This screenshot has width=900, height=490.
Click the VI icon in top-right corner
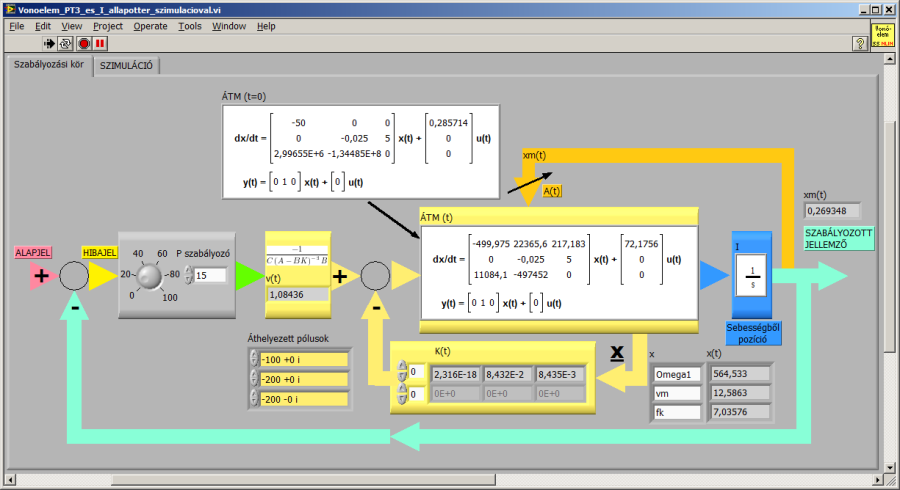(x=882, y=37)
